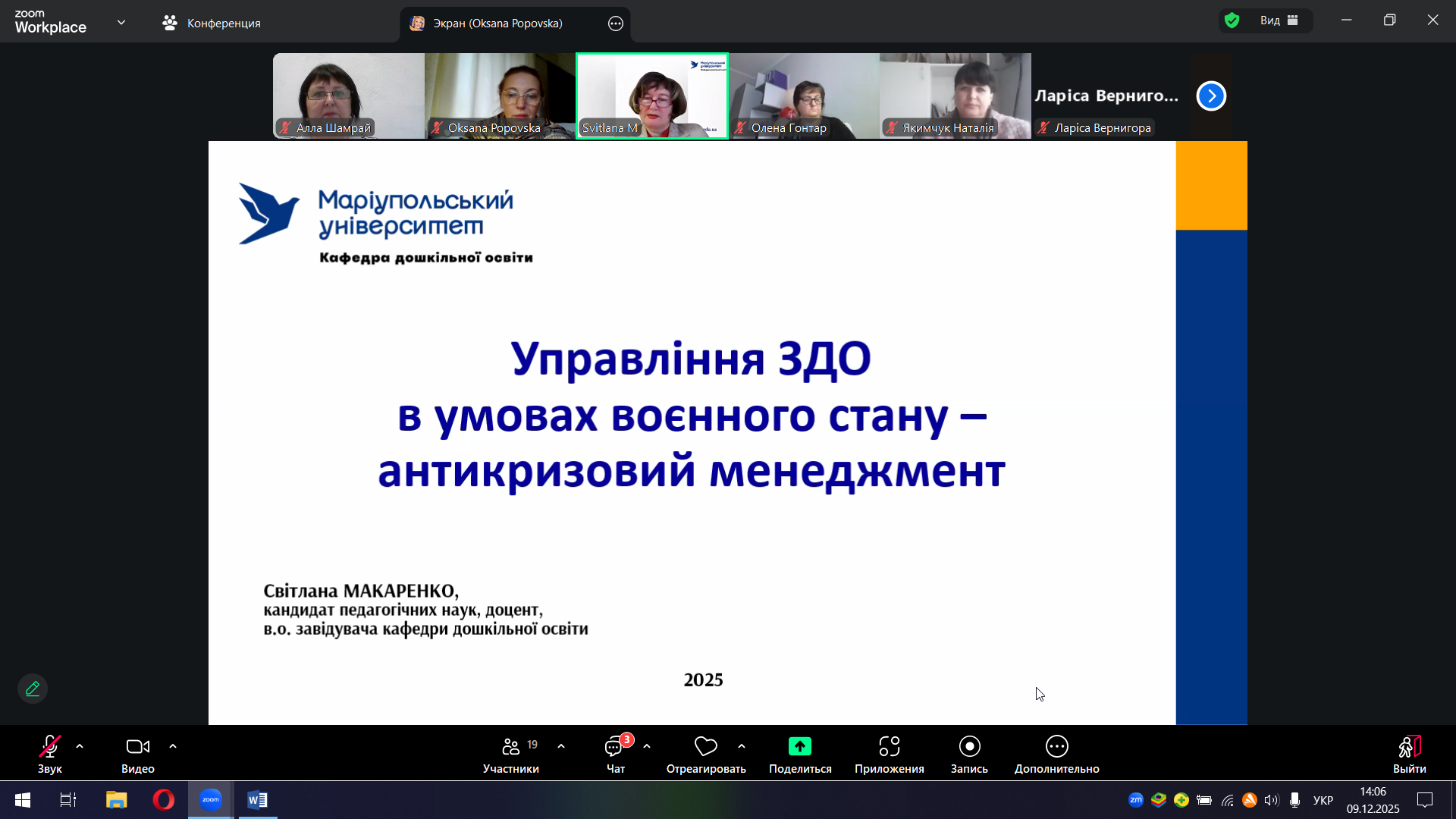Switch to the Conference tab
Viewport: 1456px width, 819px height.
[x=212, y=23]
